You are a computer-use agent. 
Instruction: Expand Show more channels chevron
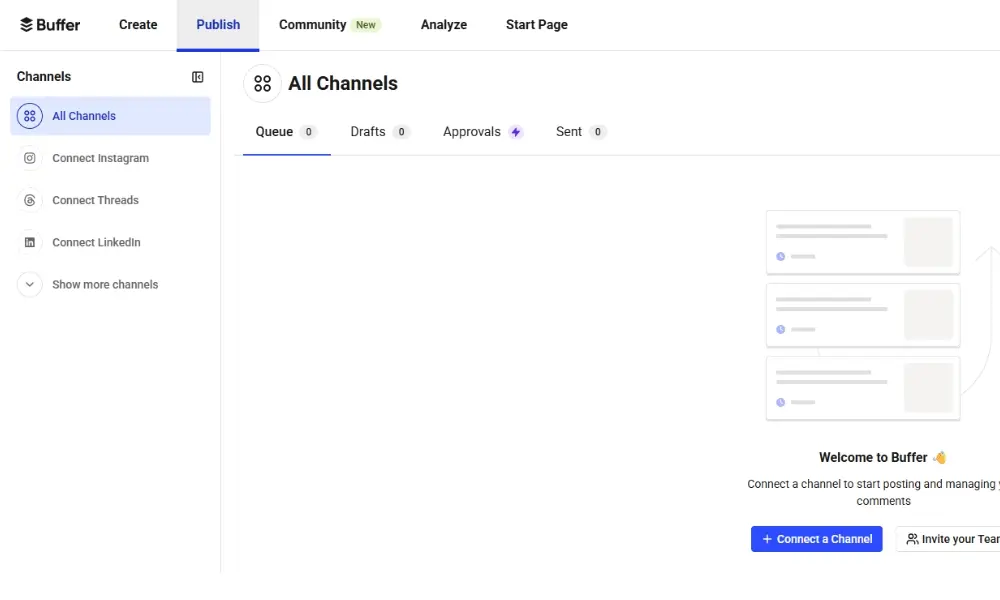30,284
